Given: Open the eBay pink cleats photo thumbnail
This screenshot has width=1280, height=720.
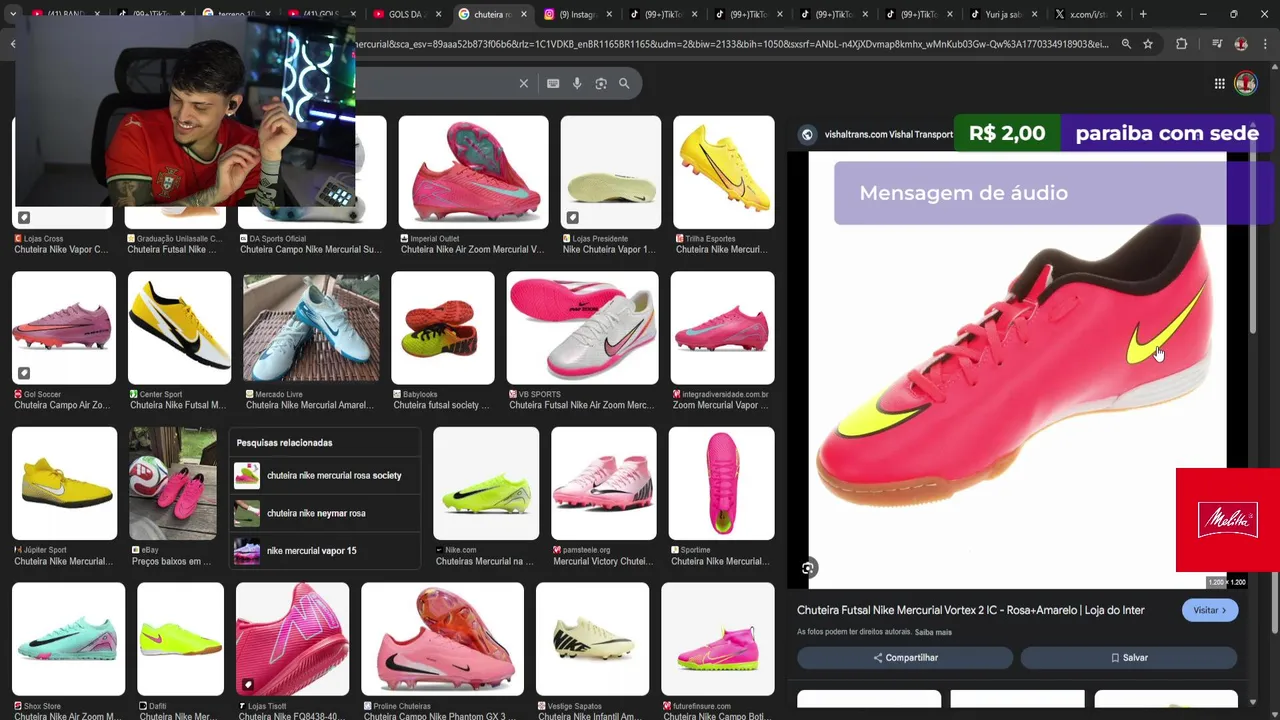Looking at the screenshot, I should pos(173,484).
